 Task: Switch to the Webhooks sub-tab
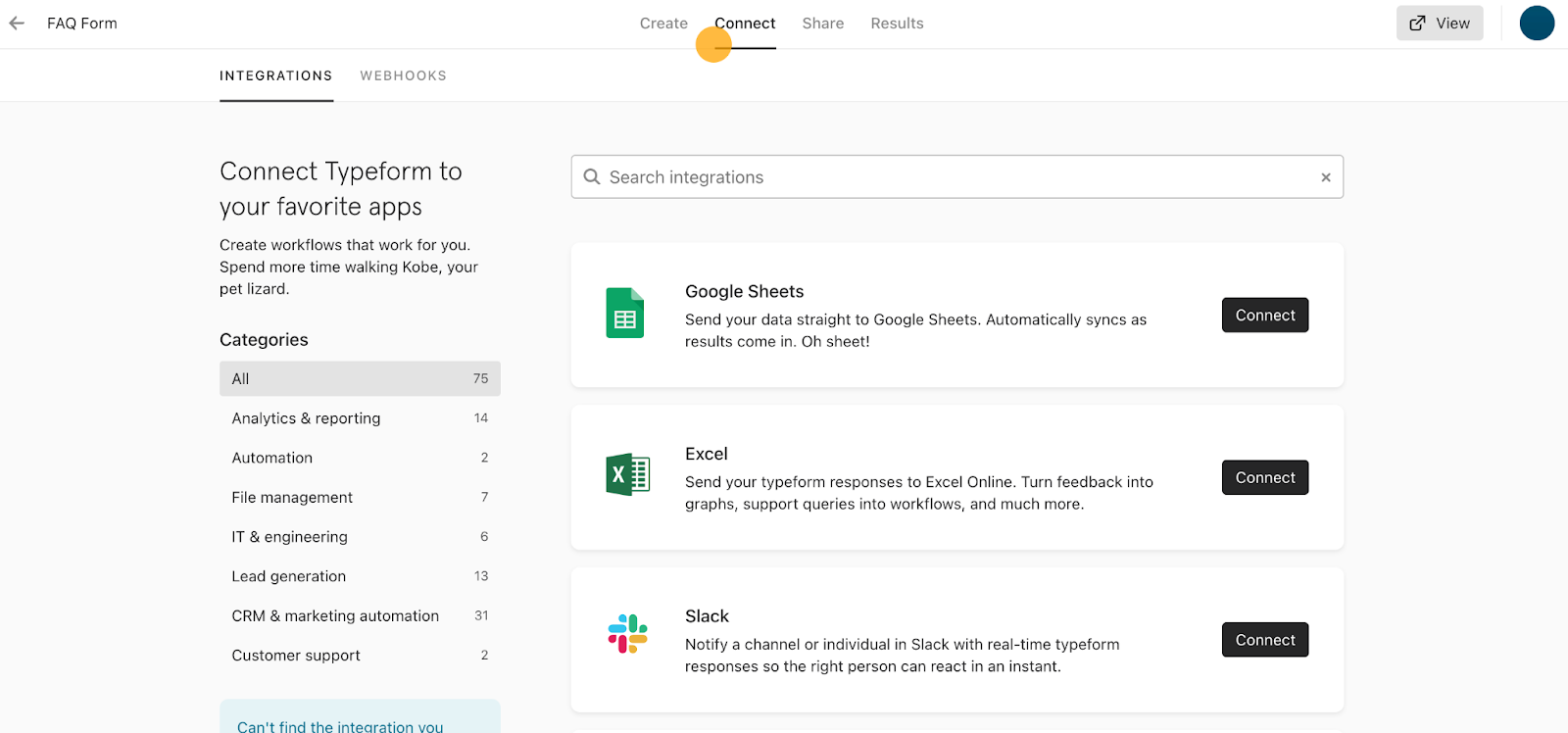tap(404, 75)
